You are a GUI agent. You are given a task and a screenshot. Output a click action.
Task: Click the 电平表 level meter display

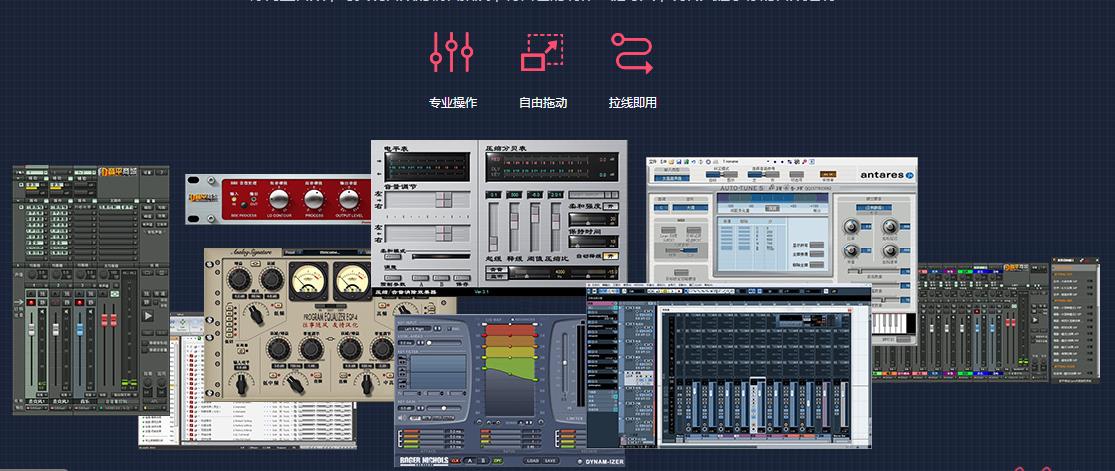426,166
